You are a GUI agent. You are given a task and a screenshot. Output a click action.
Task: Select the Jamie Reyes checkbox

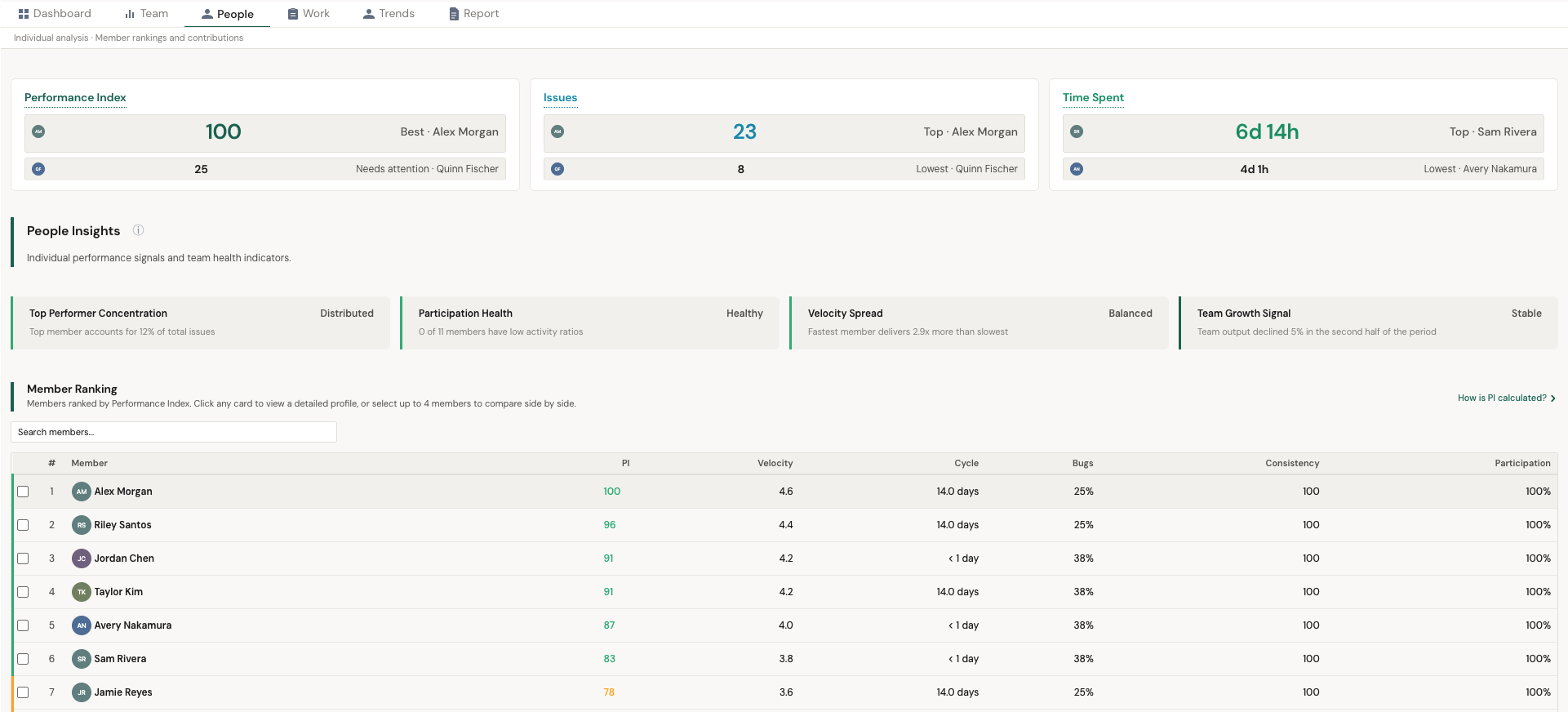[x=23, y=692]
